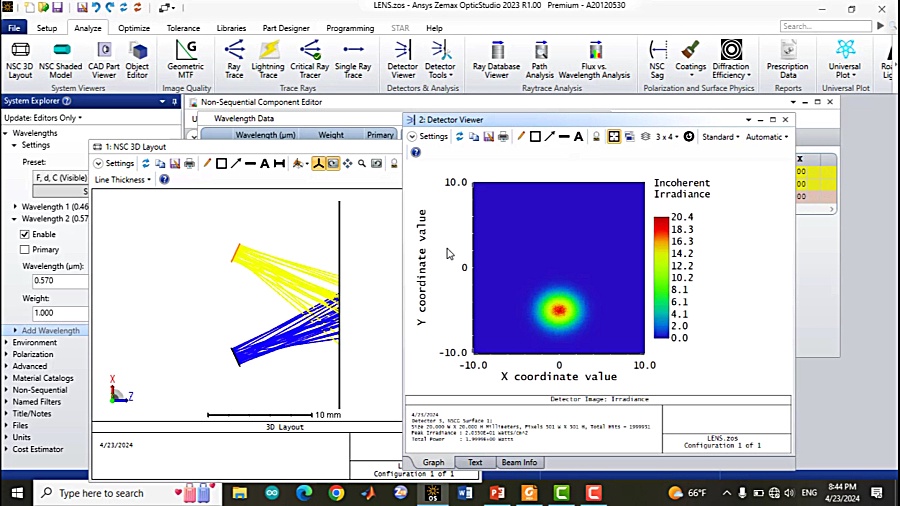The width and height of the screenshot is (900, 506).
Task: Open the Detector Tools dropdown
Action: click(440, 60)
